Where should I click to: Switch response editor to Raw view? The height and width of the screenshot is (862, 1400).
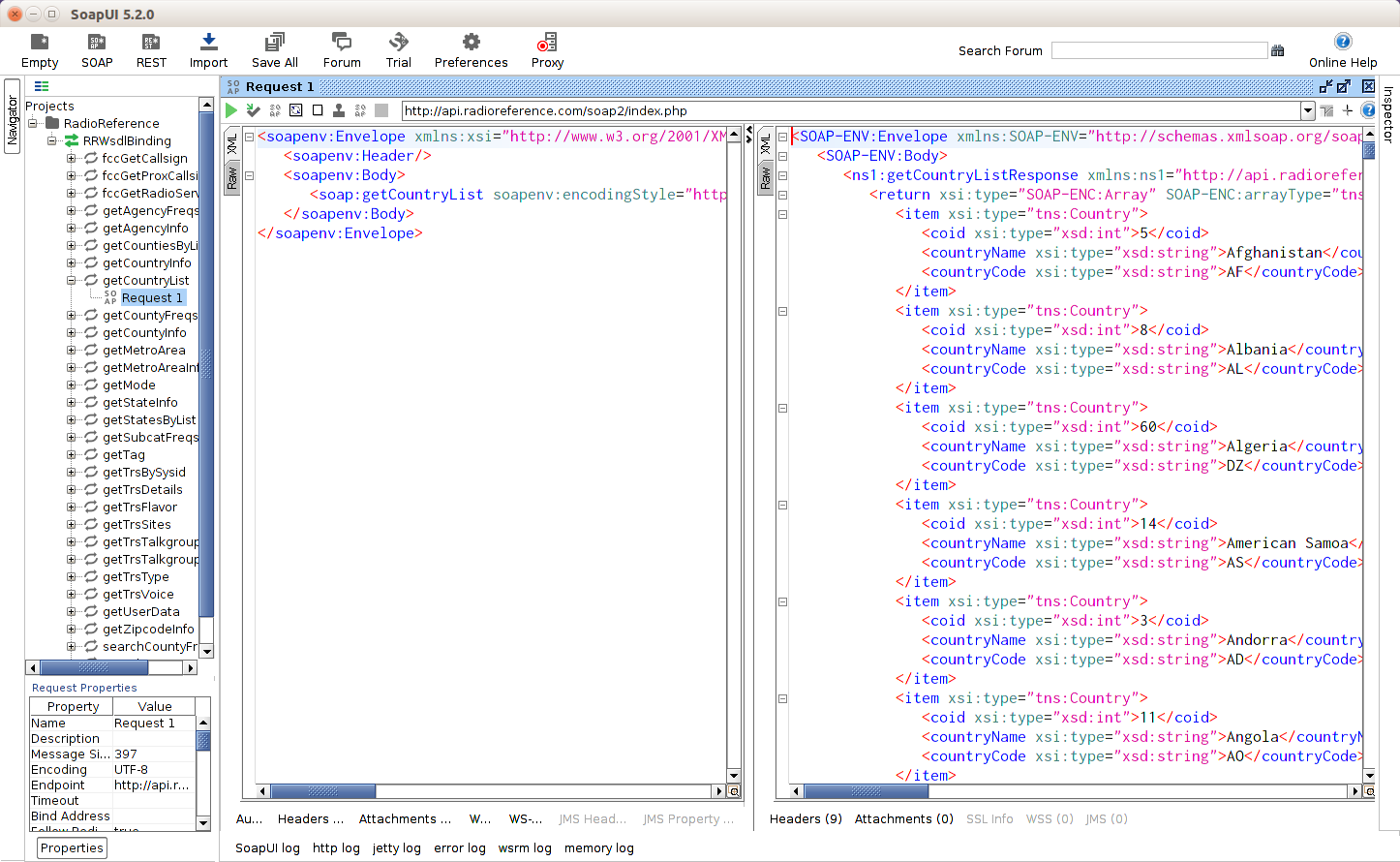click(766, 178)
